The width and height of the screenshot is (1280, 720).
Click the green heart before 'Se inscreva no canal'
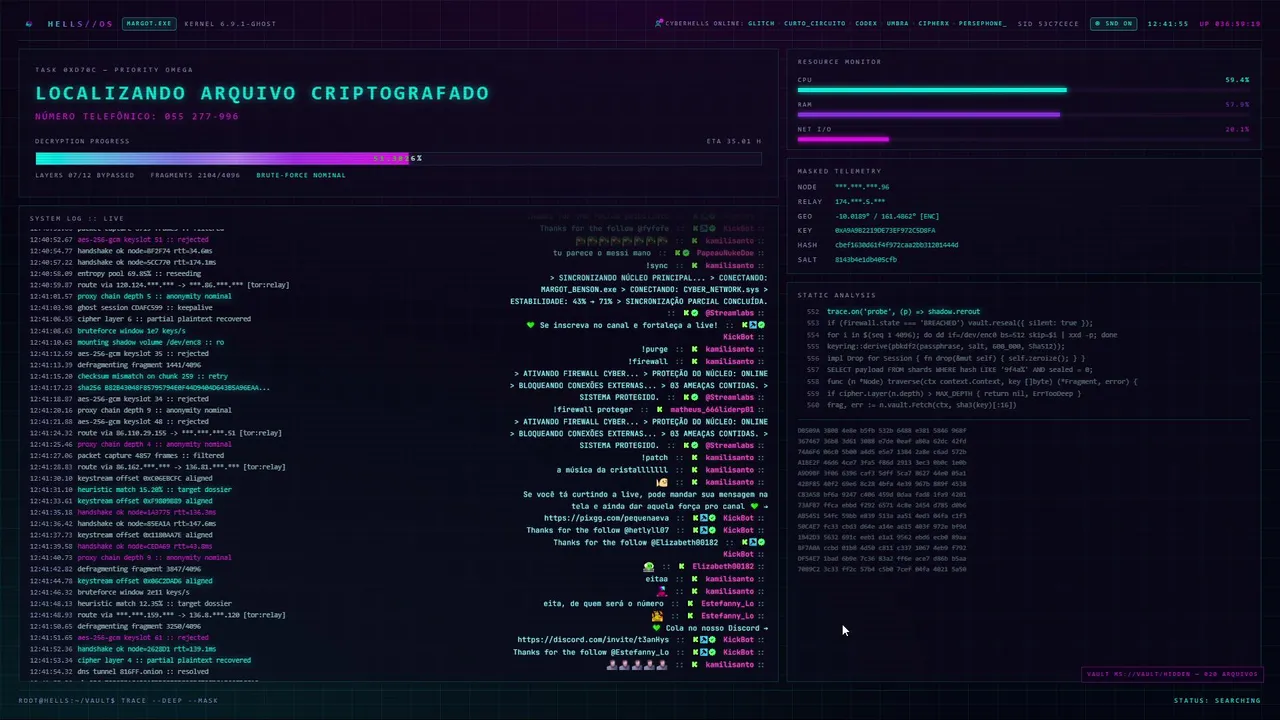click(x=531, y=325)
